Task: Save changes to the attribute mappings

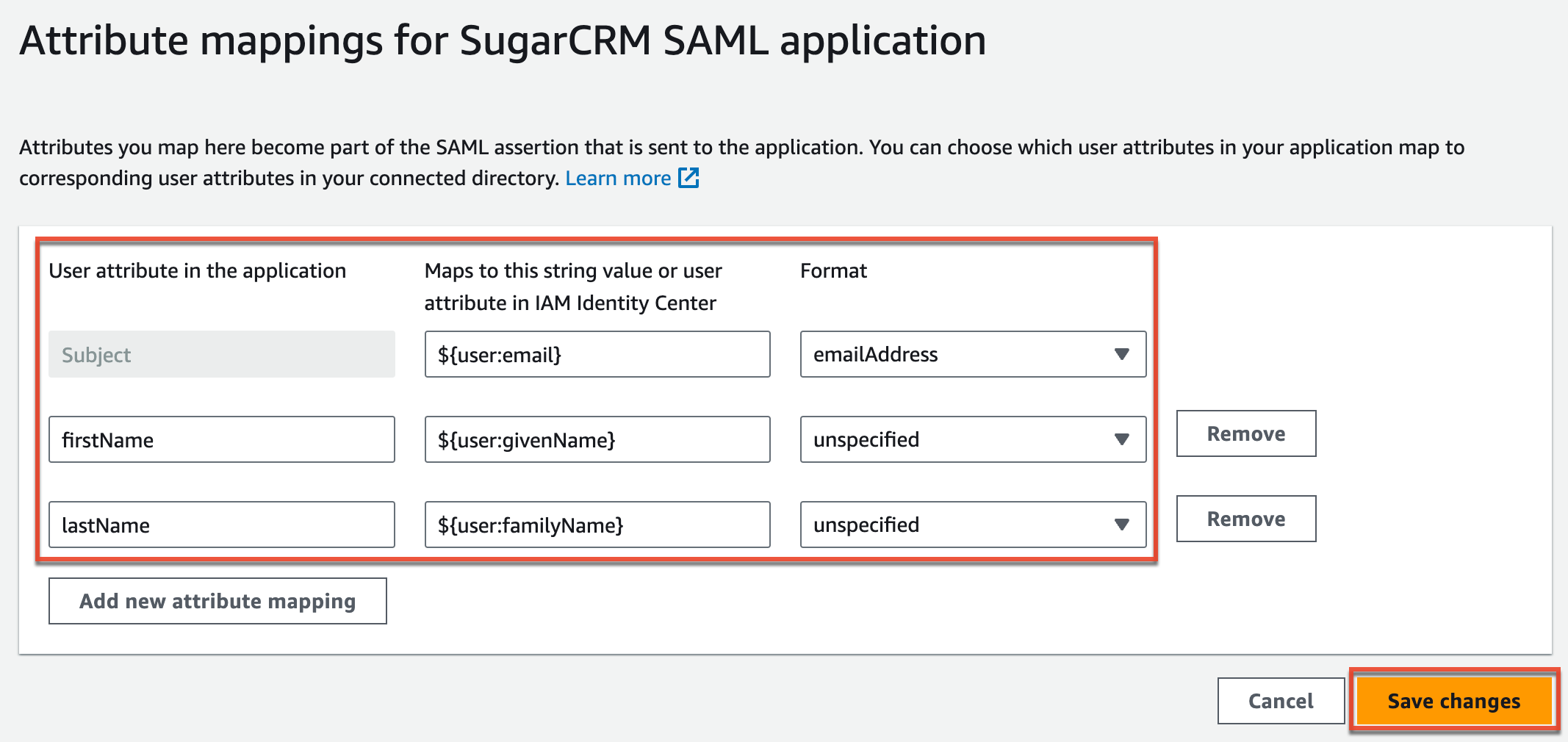Action: [1453, 700]
